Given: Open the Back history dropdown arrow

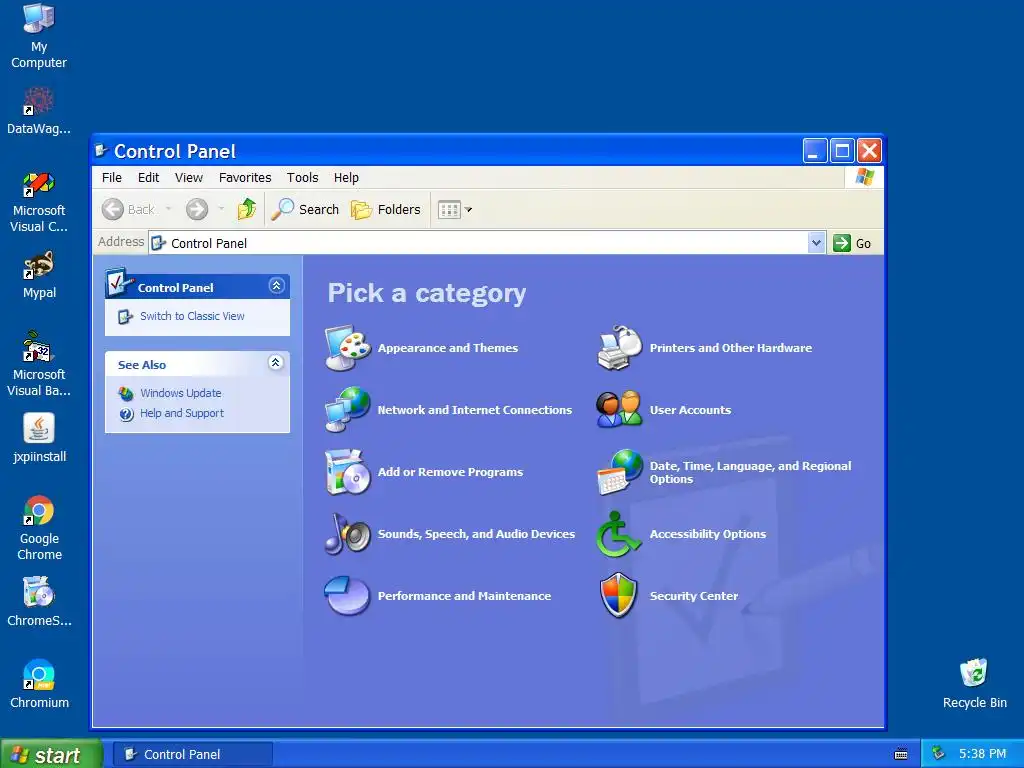Looking at the screenshot, I should point(168,209).
